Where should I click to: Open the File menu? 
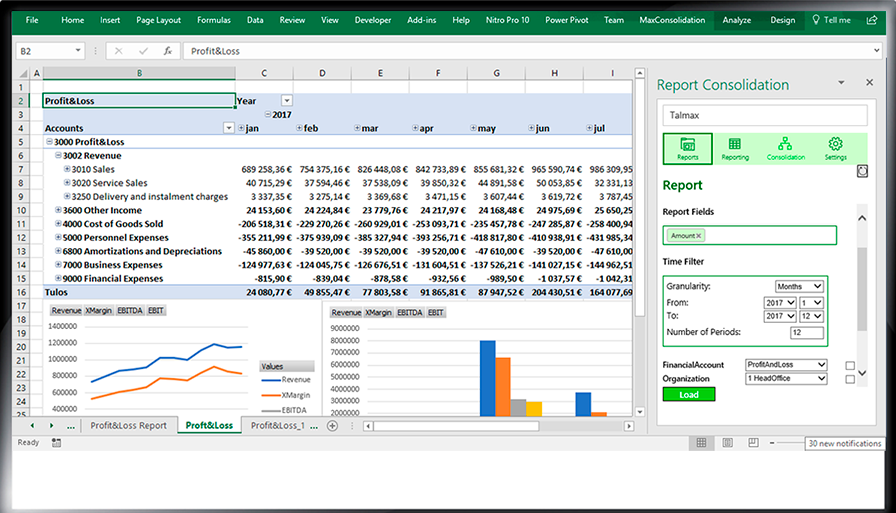coord(32,20)
